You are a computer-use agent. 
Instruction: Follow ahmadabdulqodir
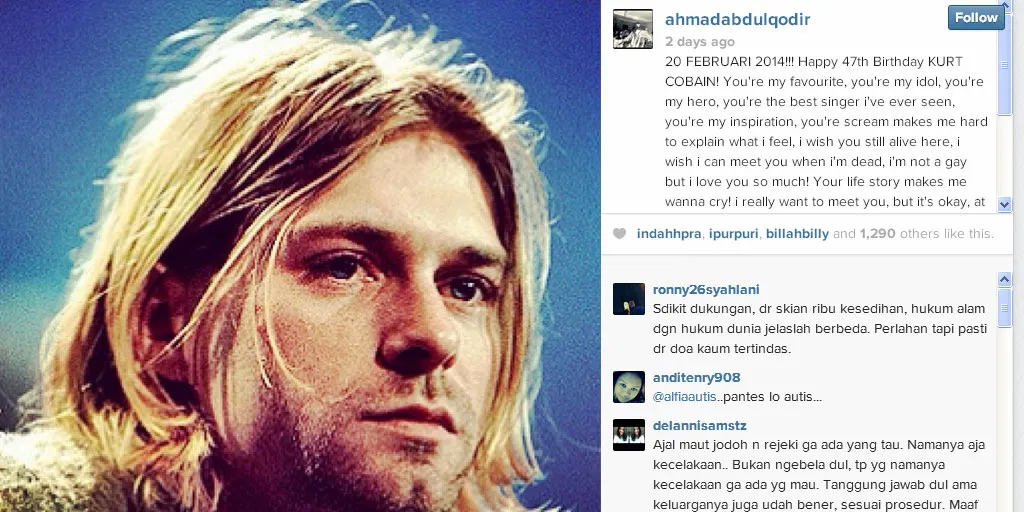coord(976,18)
